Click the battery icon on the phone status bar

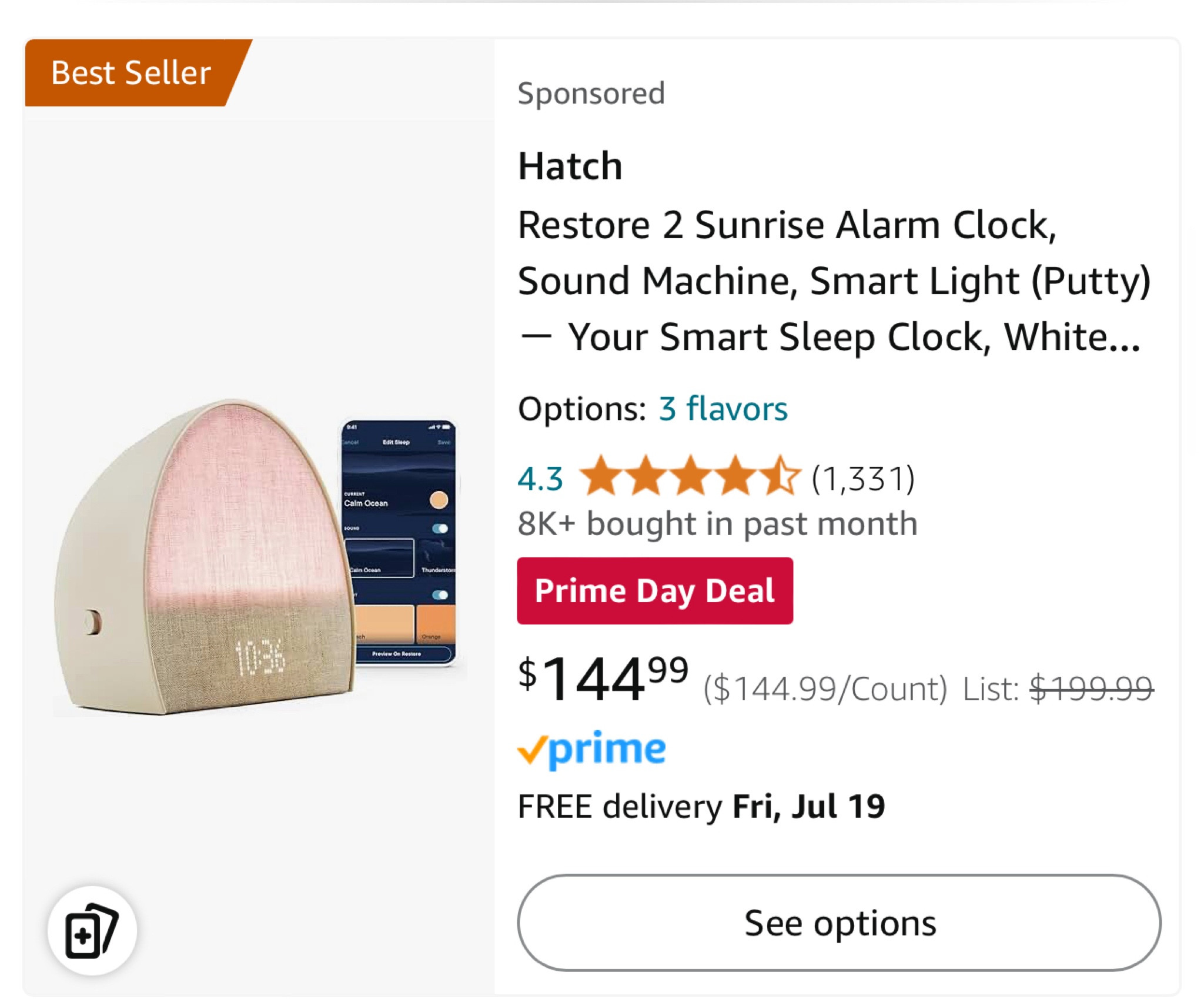click(446, 427)
